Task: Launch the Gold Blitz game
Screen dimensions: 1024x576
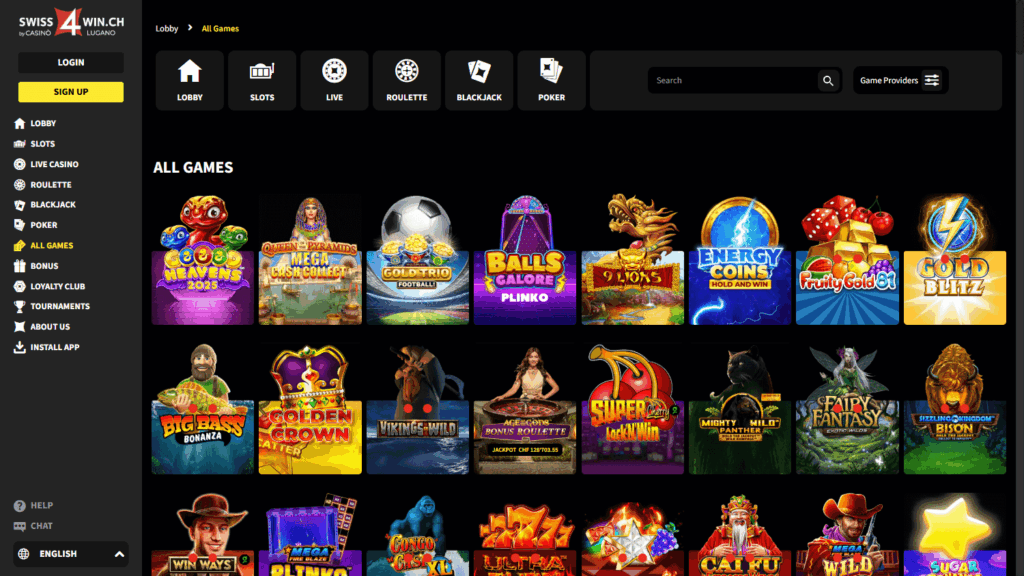Action: click(955, 260)
